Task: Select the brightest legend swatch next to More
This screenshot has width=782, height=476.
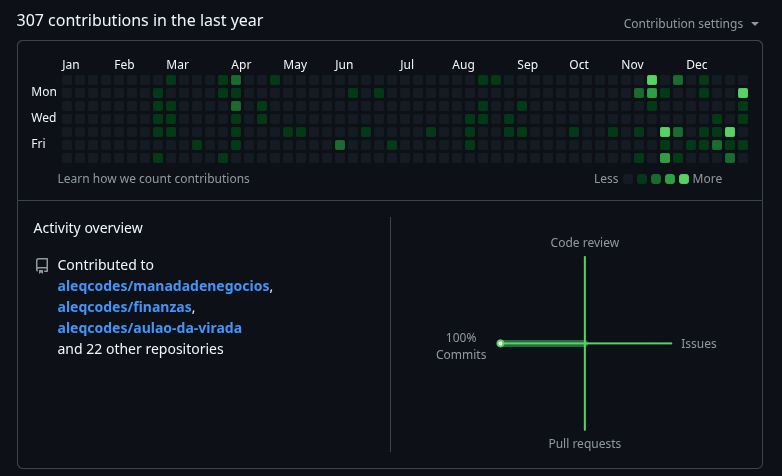Action: click(x=684, y=179)
